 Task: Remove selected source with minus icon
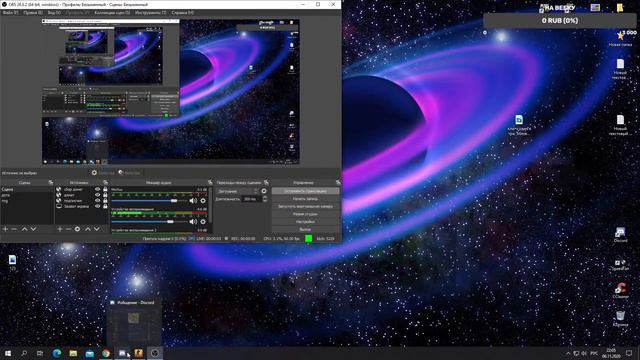pyautogui.click(x=68, y=229)
